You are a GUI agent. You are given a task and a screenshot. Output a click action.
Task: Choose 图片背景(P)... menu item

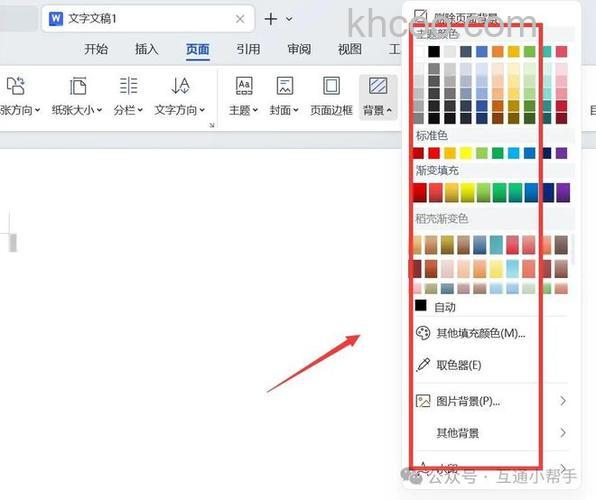pos(468,401)
